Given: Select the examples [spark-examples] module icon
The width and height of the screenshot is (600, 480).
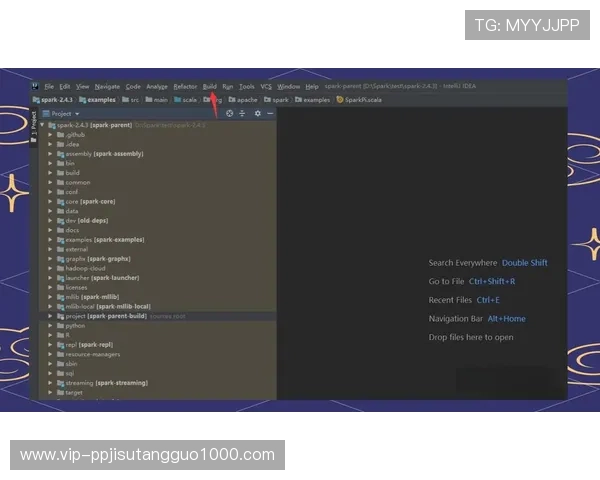Looking at the screenshot, I should 60,240.
